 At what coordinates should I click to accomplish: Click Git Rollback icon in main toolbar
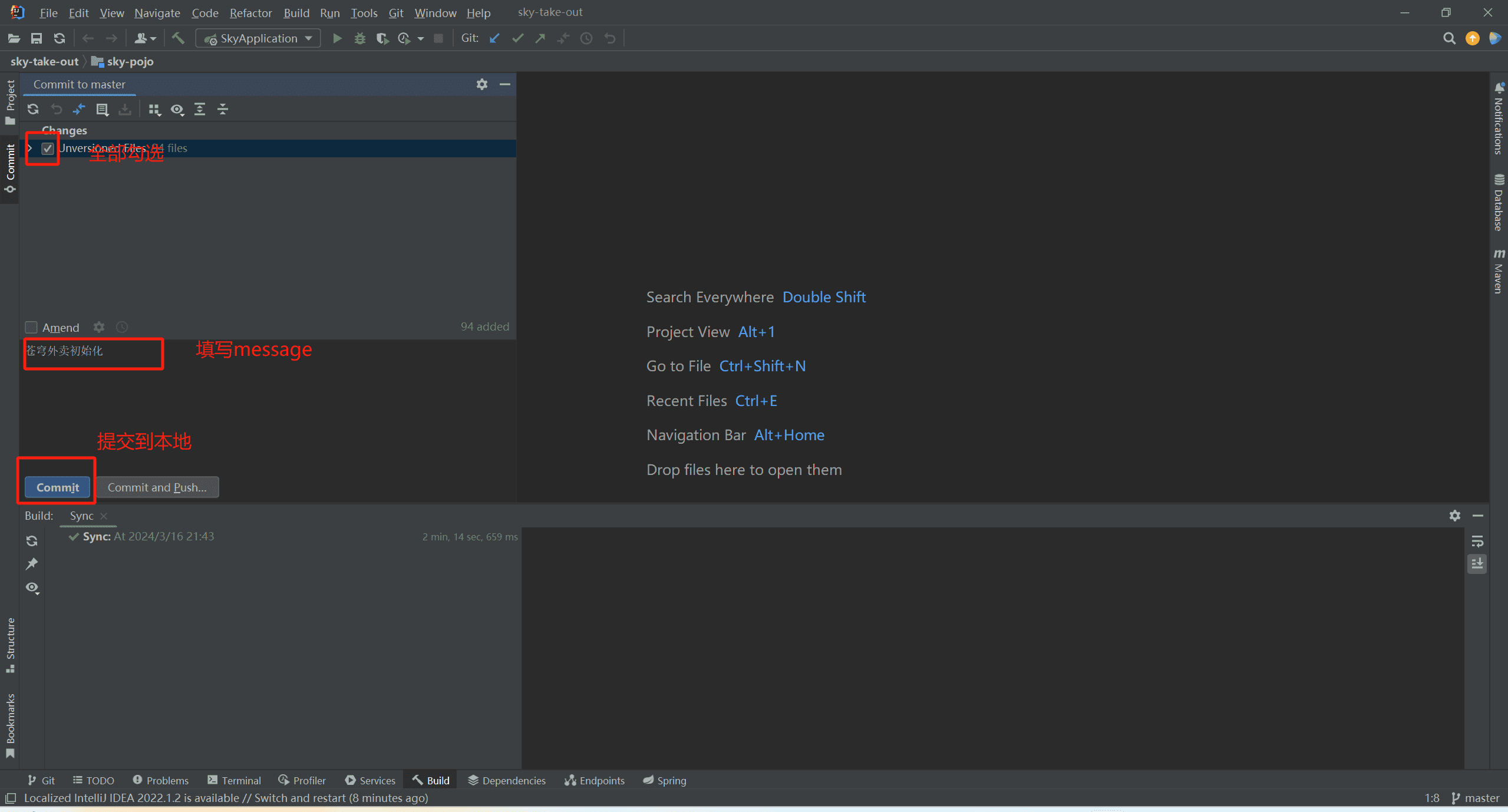pos(610,38)
